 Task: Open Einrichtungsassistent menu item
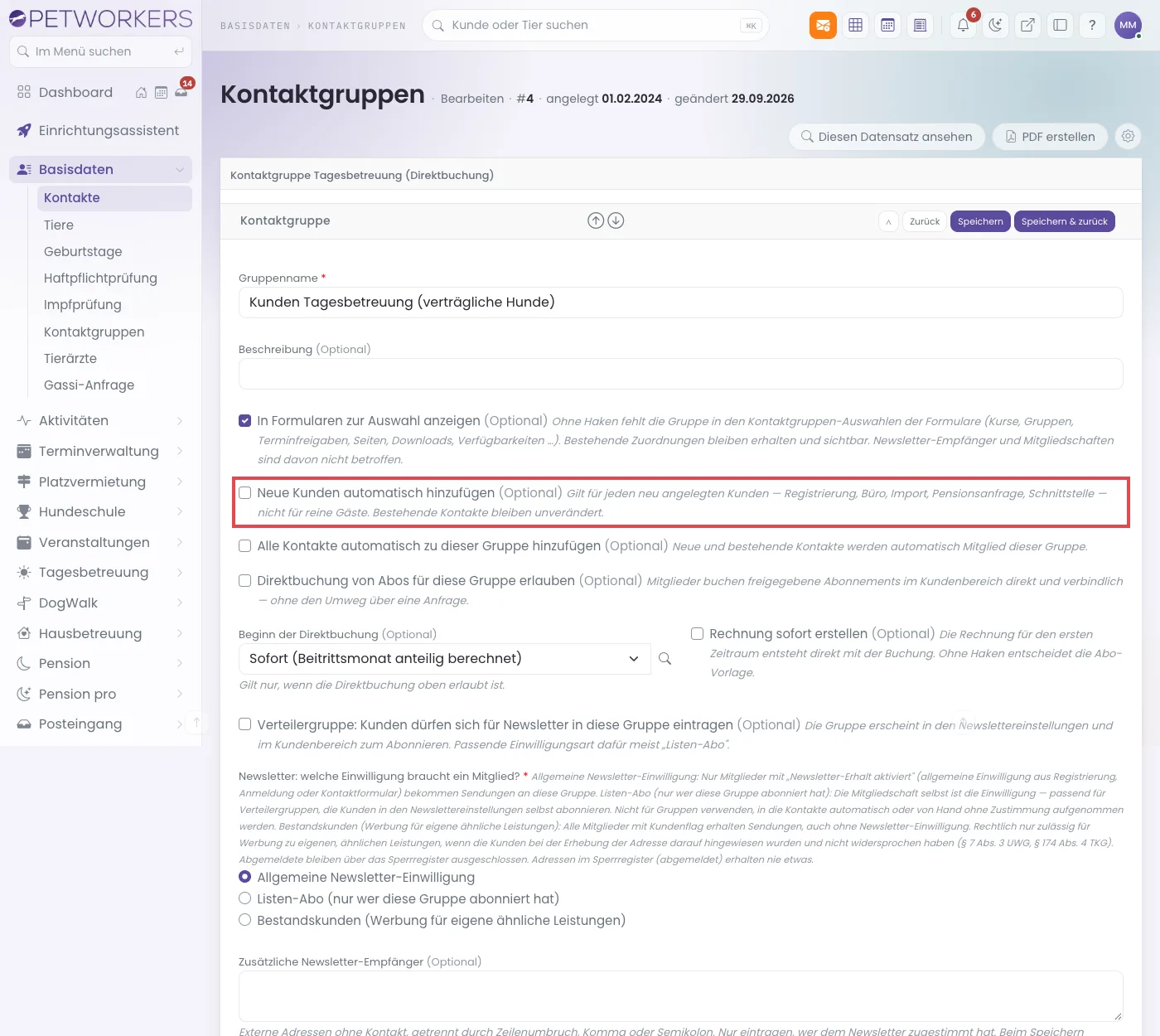pos(100,131)
